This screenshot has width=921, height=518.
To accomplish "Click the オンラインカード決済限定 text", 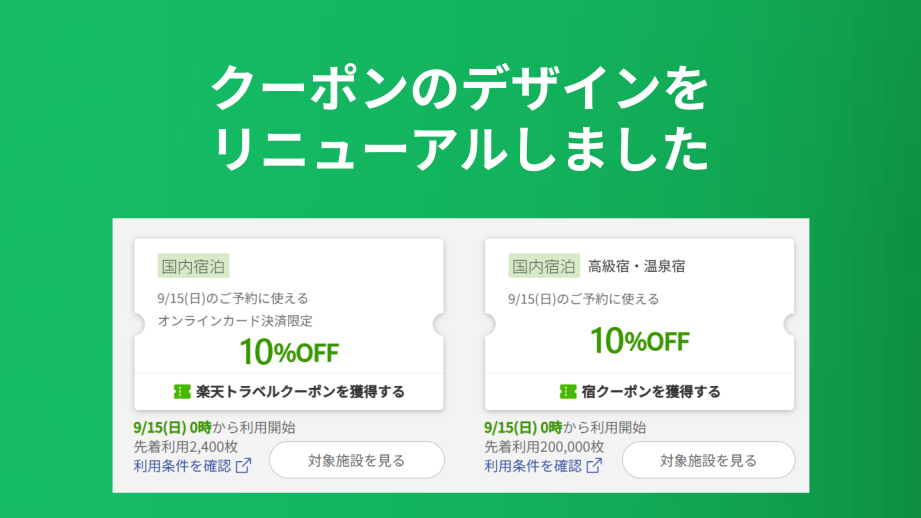I will point(235,321).
